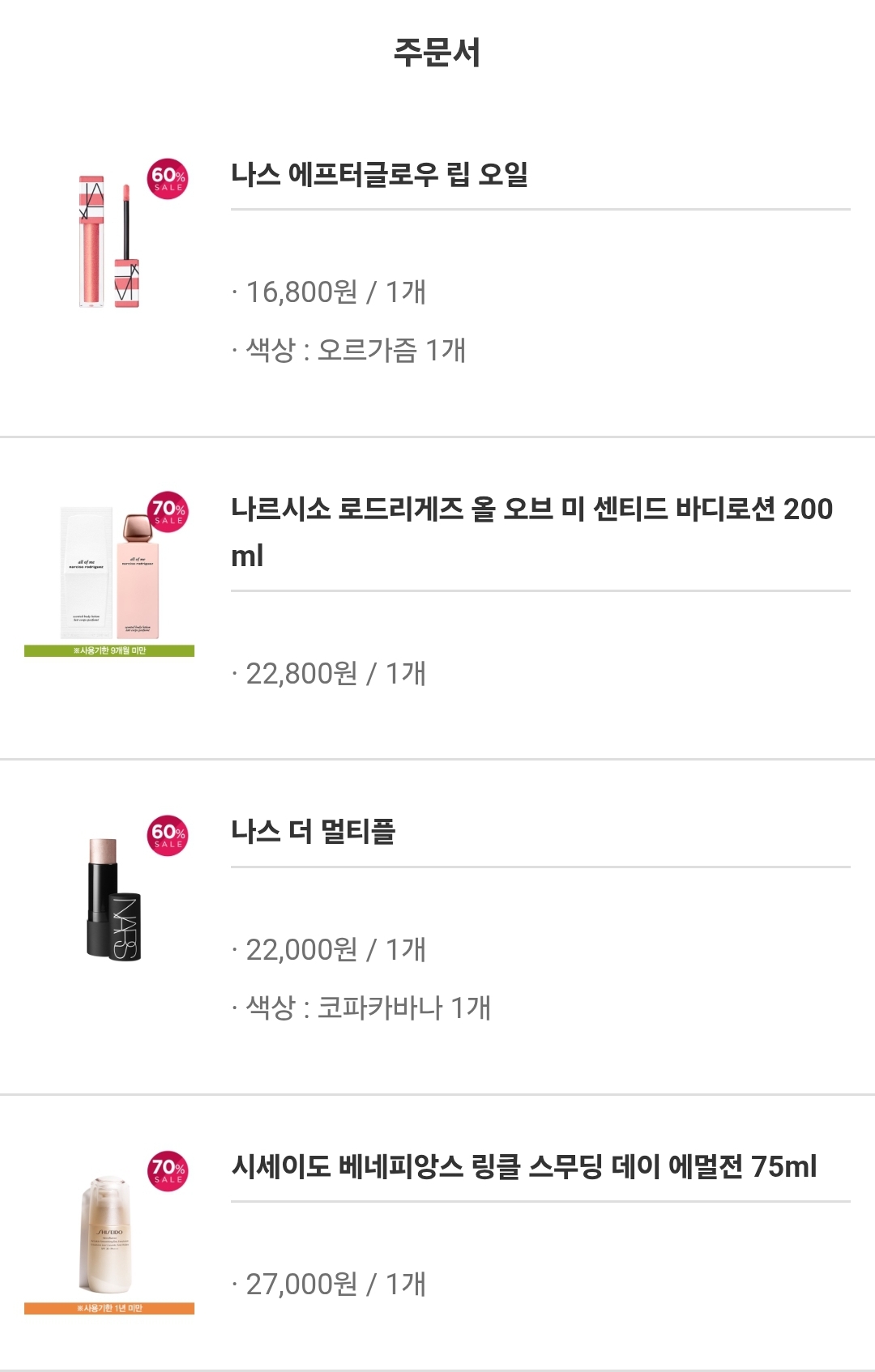Open the Shiseido emulsion bottle thumbnail
The image size is (875, 1372).
pyautogui.click(x=109, y=1233)
